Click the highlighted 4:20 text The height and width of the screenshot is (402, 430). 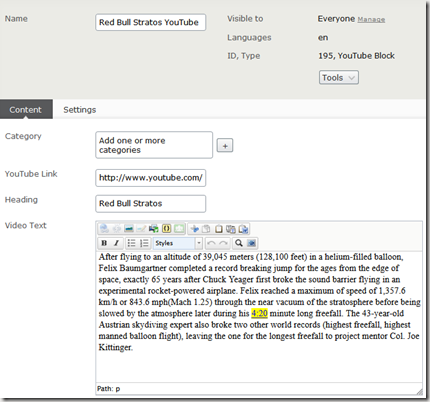(x=259, y=313)
